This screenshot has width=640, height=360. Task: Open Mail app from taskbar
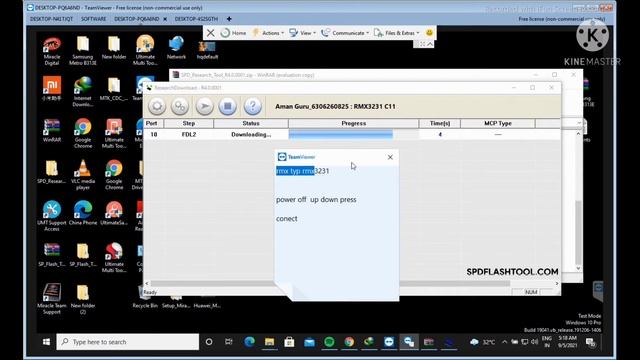309,342
